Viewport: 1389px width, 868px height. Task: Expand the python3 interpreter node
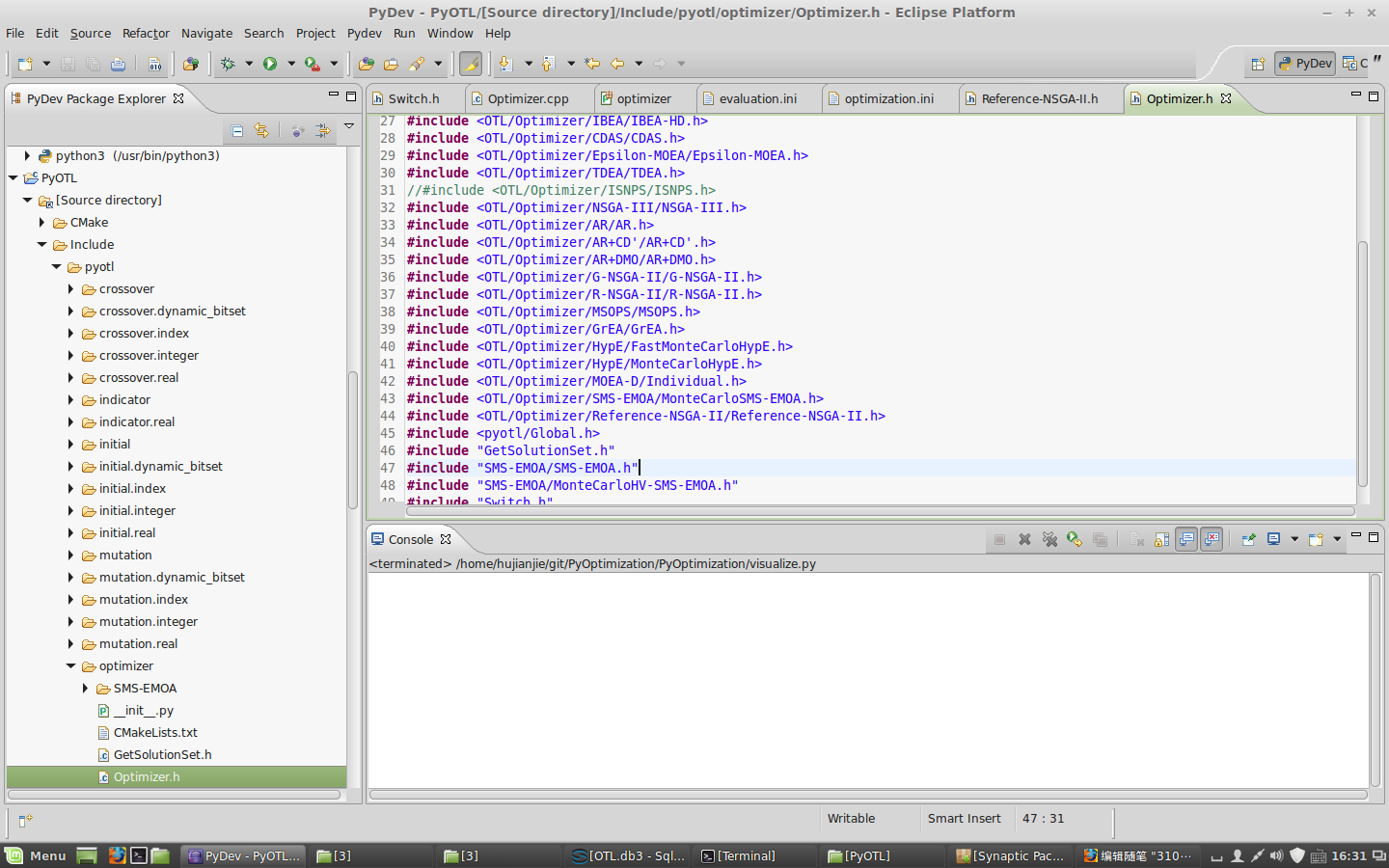tap(27, 155)
